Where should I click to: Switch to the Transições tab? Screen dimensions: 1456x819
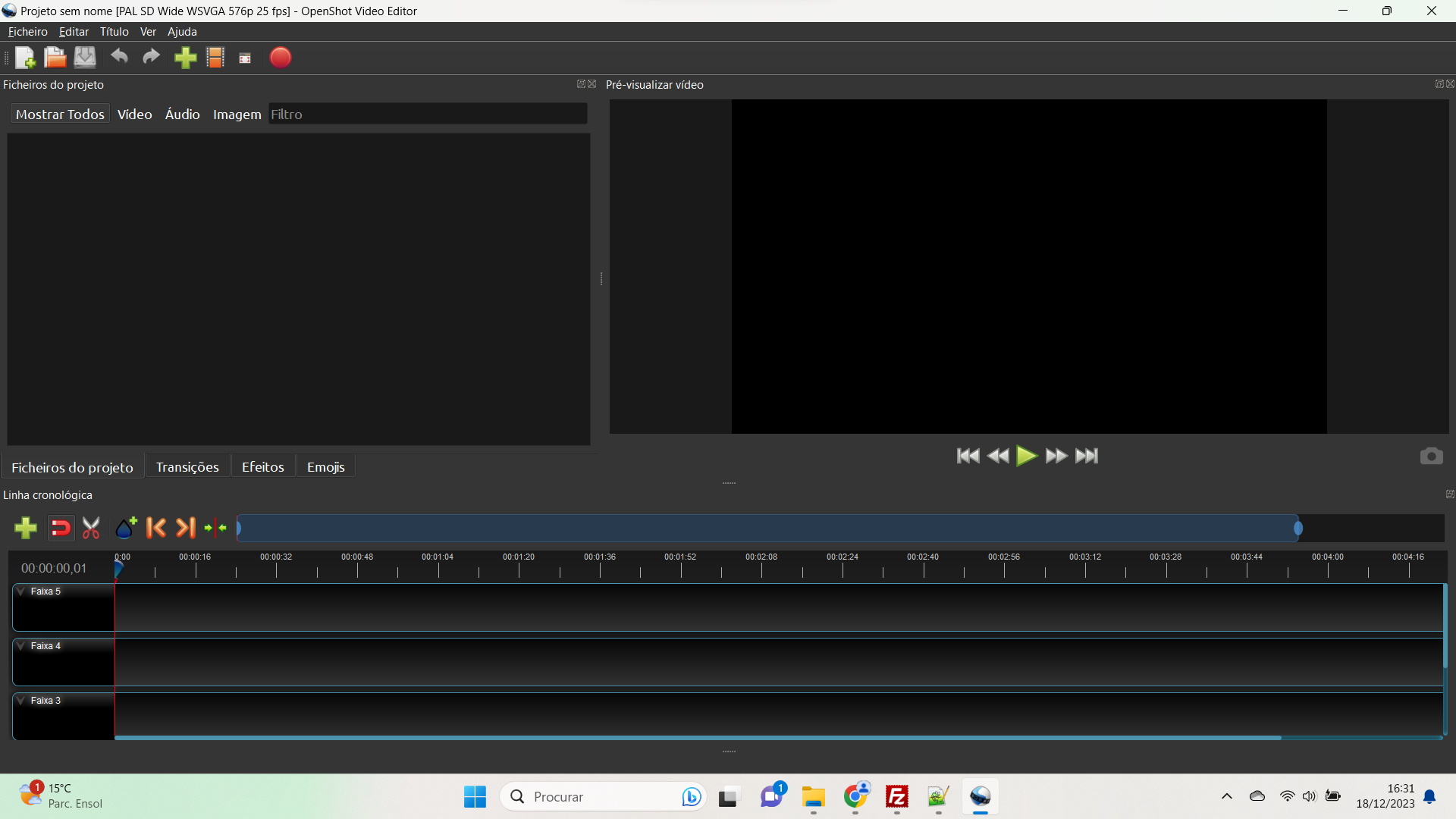[x=187, y=467]
